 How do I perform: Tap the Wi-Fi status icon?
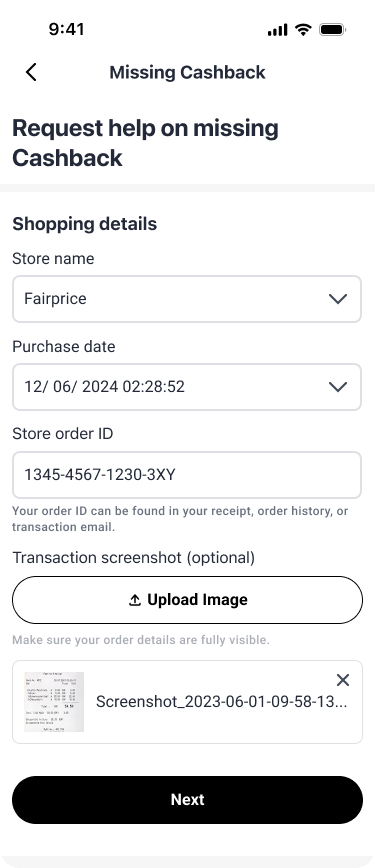coord(303,29)
